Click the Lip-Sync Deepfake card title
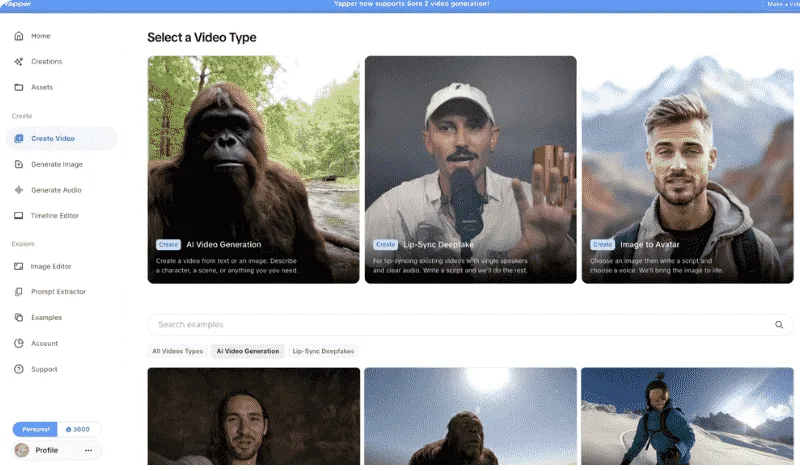The width and height of the screenshot is (800, 471). [438, 244]
